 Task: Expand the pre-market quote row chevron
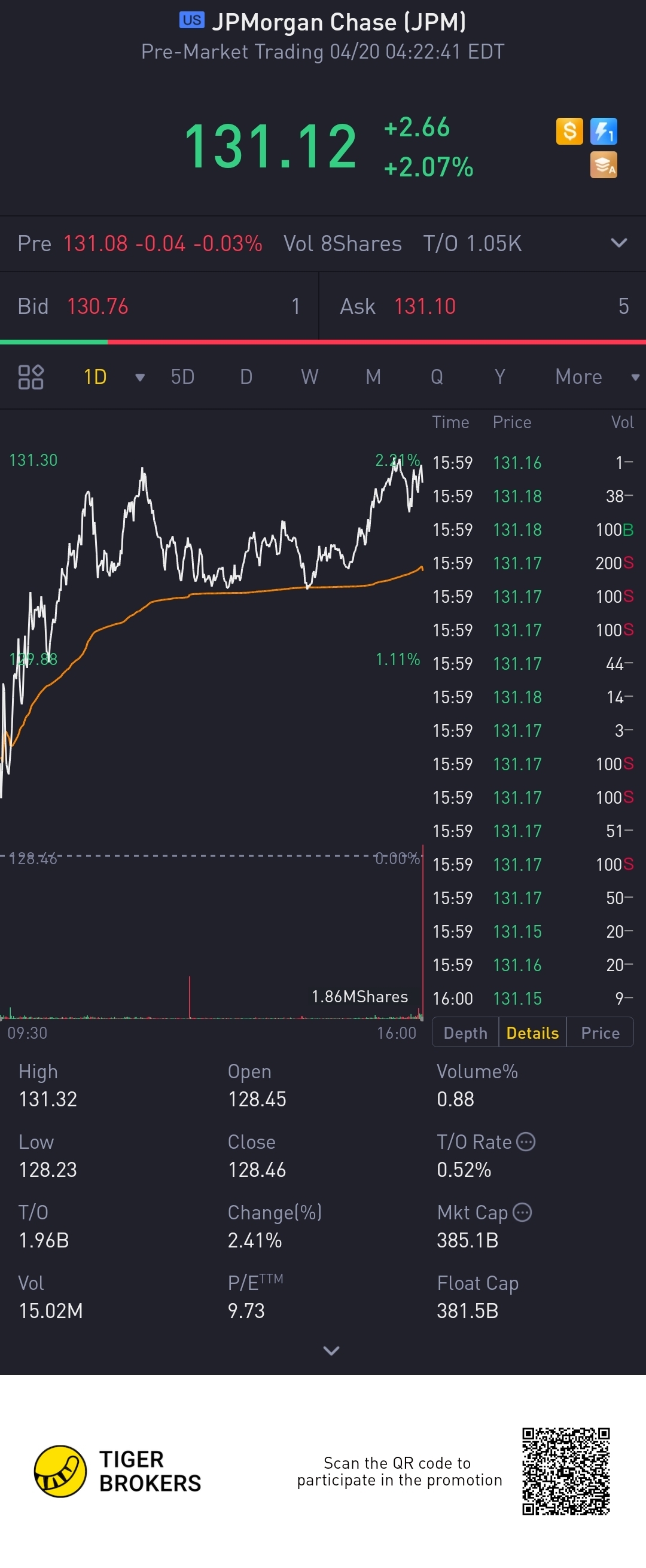[x=618, y=243]
